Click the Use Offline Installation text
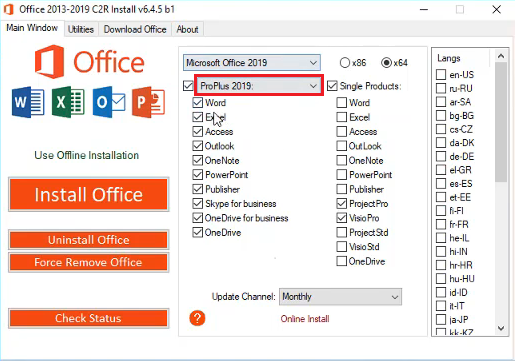 [x=87, y=155]
